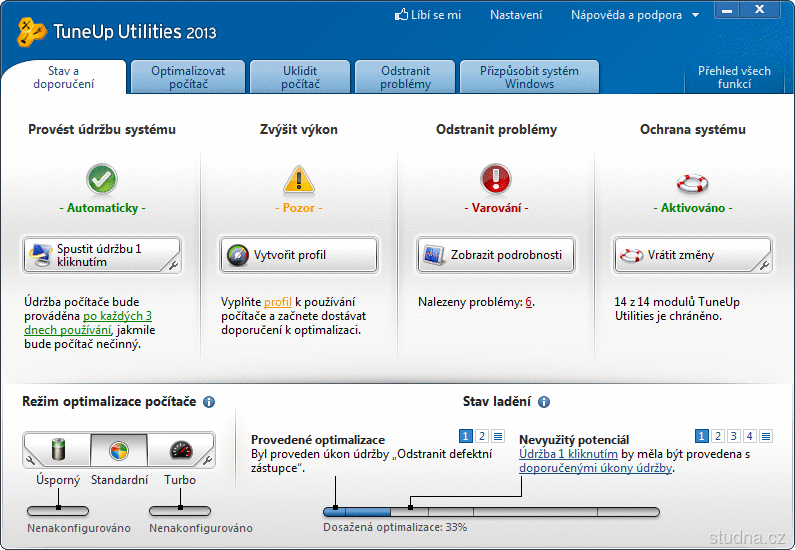
Task: Select Úsporný battery mode
Action: click(59, 450)
